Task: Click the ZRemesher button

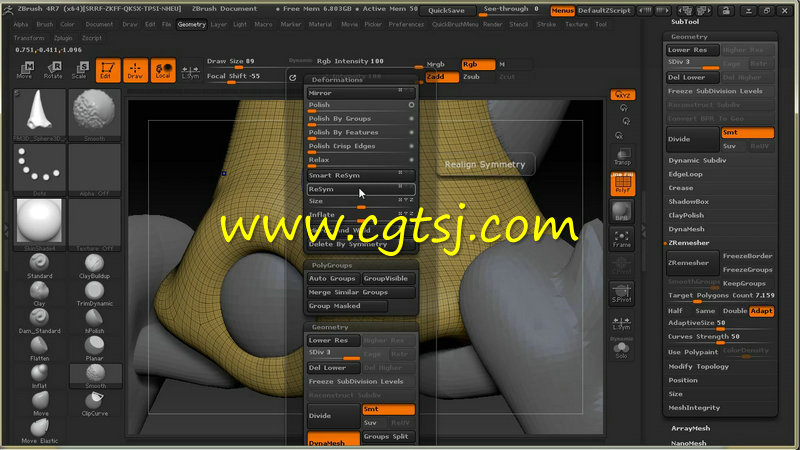Action: pyautogui.click(x=692, y=263)
